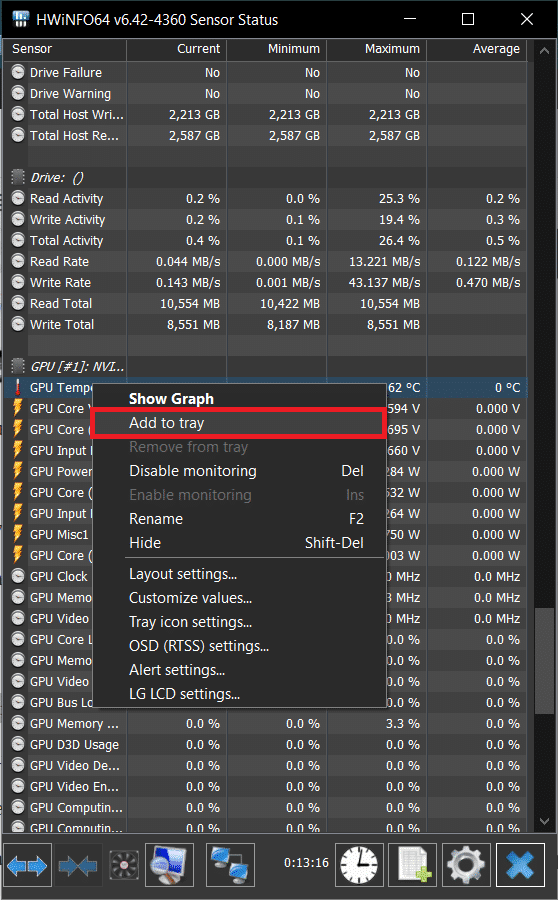This screenshot has height=900, width=558.
Task: Click the Write Total sensor icon
Action: (18, 324)
